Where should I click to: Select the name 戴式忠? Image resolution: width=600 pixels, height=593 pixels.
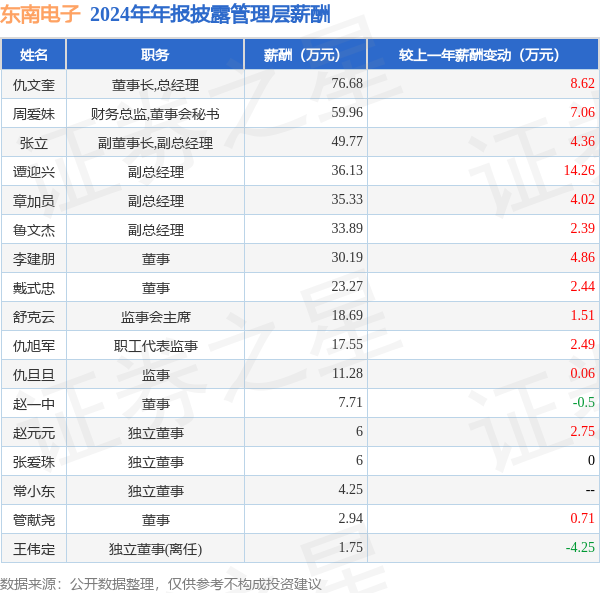pyautogui.click(x=34, y=288)
